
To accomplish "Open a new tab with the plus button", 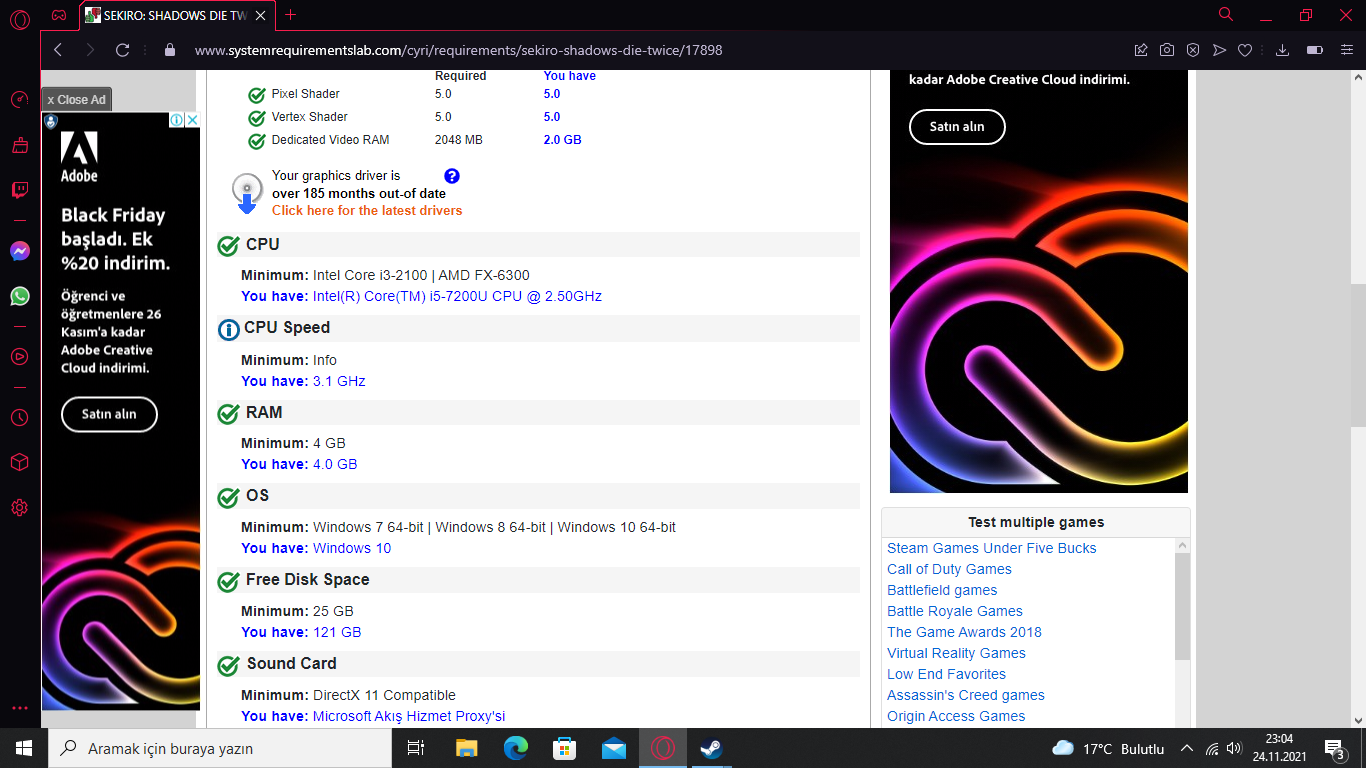I will (291, 15).
